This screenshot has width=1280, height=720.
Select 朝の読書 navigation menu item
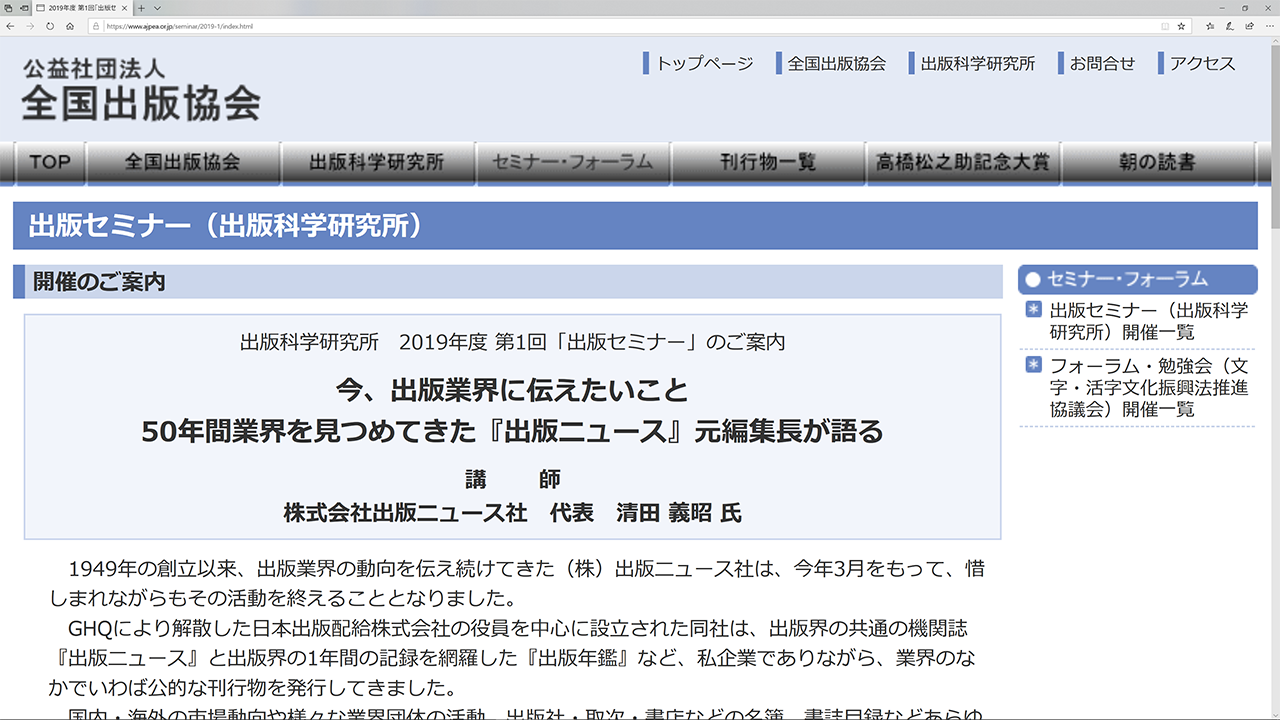click(1157, 162)
